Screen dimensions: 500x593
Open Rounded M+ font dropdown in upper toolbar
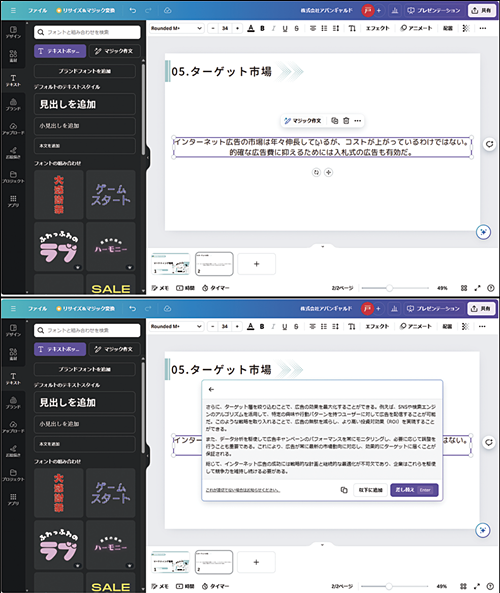[x=176, y=28]
